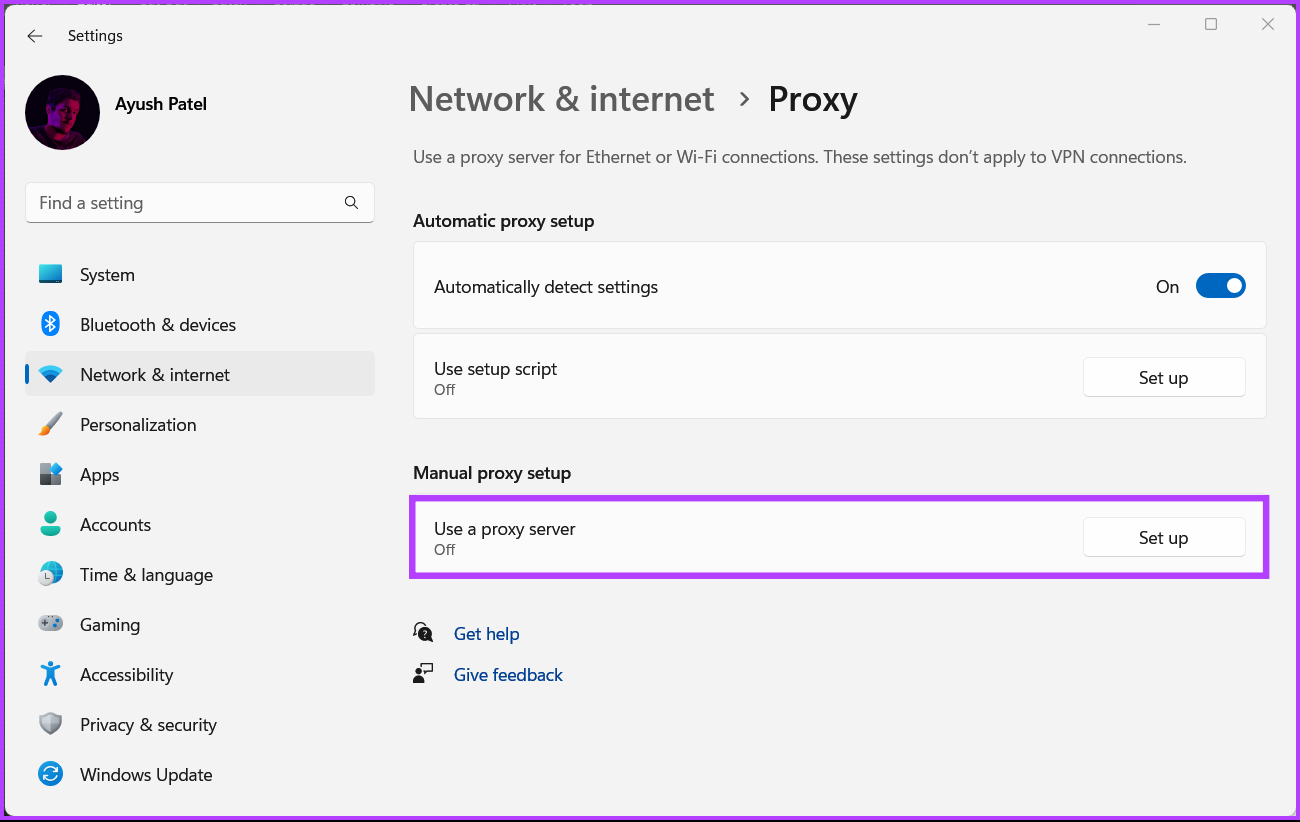Select the System icon in sidebar
The image size is (1300, 822).
[50, 274]
